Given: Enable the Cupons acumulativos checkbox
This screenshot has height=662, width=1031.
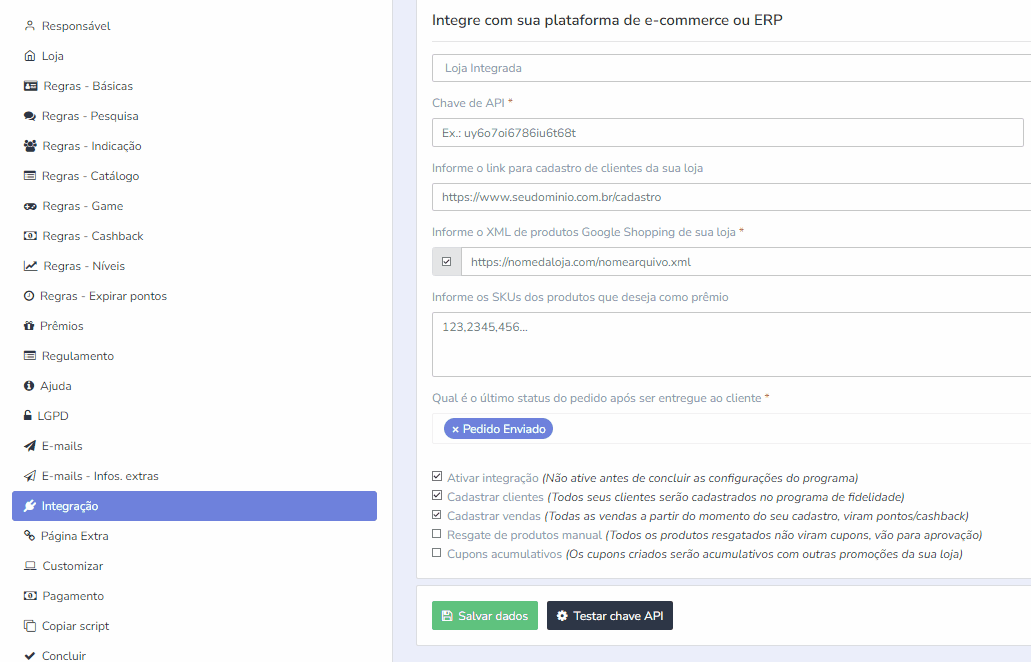Looking at the screenshot, I should (x=437, y=552).
